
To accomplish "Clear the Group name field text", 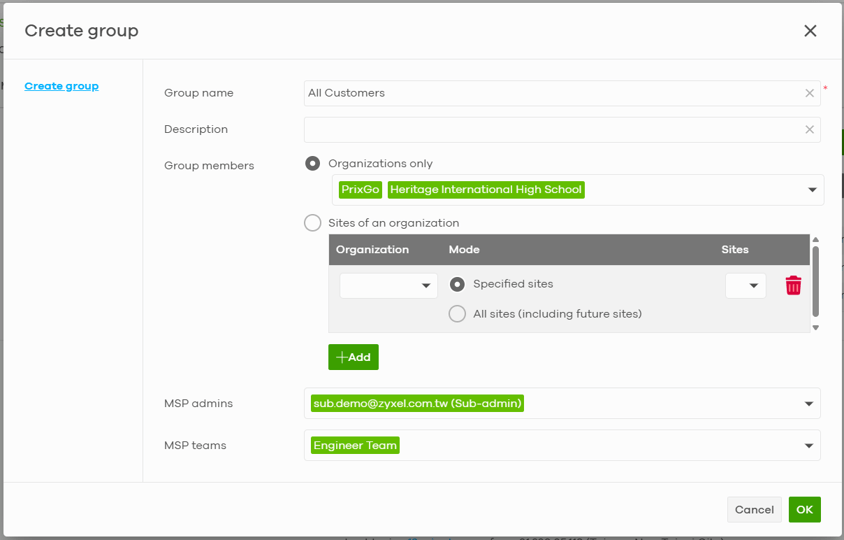I will click(809, 93).
